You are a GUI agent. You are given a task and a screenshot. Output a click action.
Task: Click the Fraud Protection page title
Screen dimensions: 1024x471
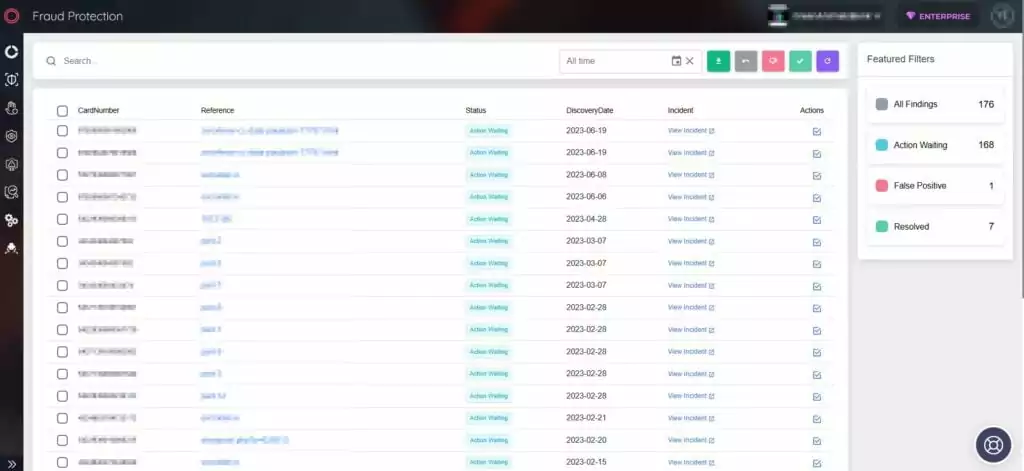(x=77, y=16)
